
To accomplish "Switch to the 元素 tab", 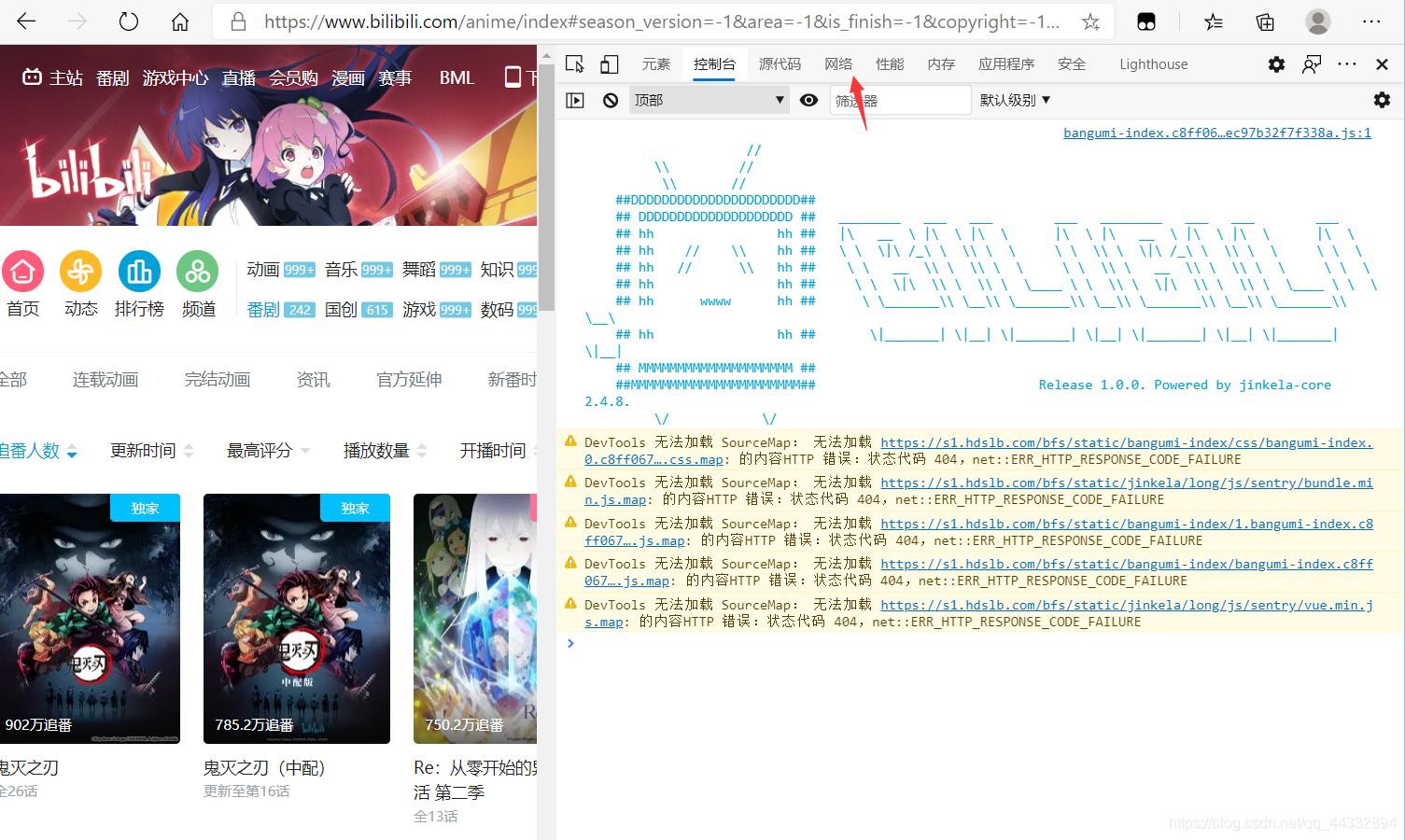I will point(656,64).
